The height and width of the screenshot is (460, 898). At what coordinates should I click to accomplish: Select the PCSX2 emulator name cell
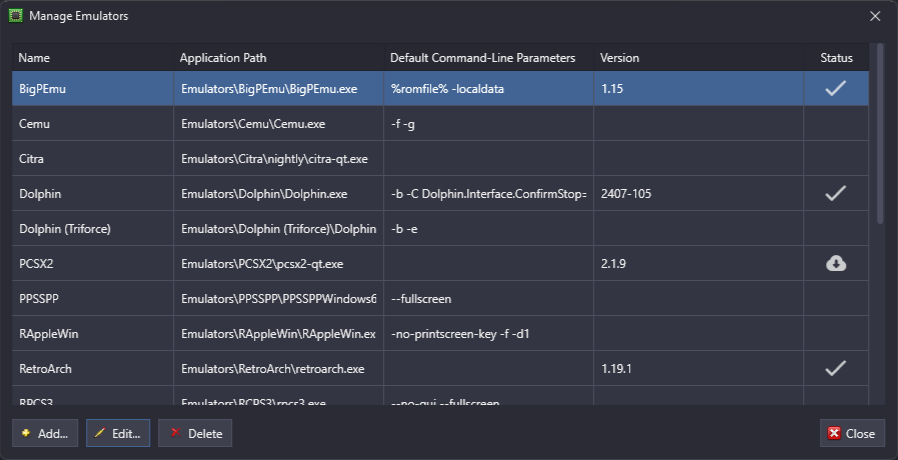93,264
